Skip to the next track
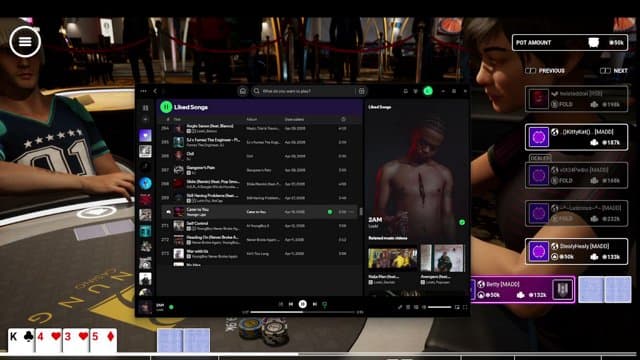Image resolution: width=640 pixels, height=360 pixels. pos(315,304)
